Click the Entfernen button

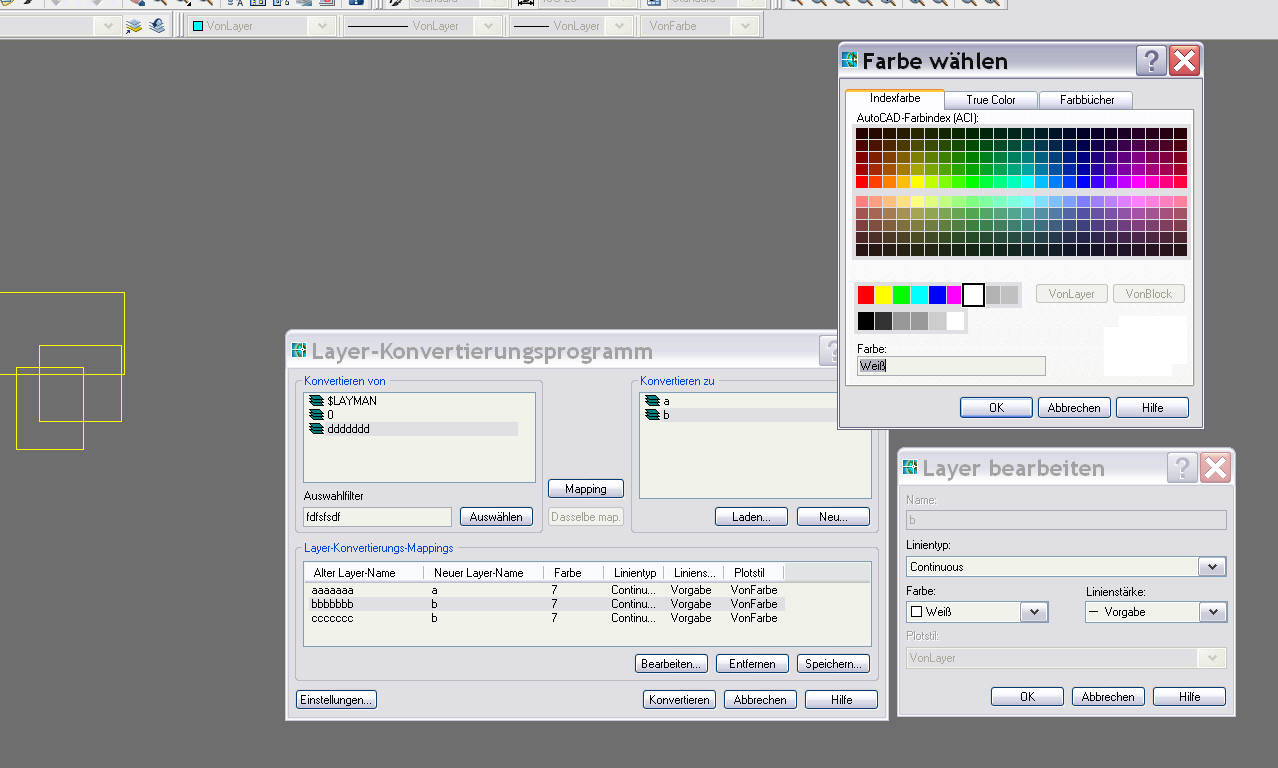coord(752,664)
